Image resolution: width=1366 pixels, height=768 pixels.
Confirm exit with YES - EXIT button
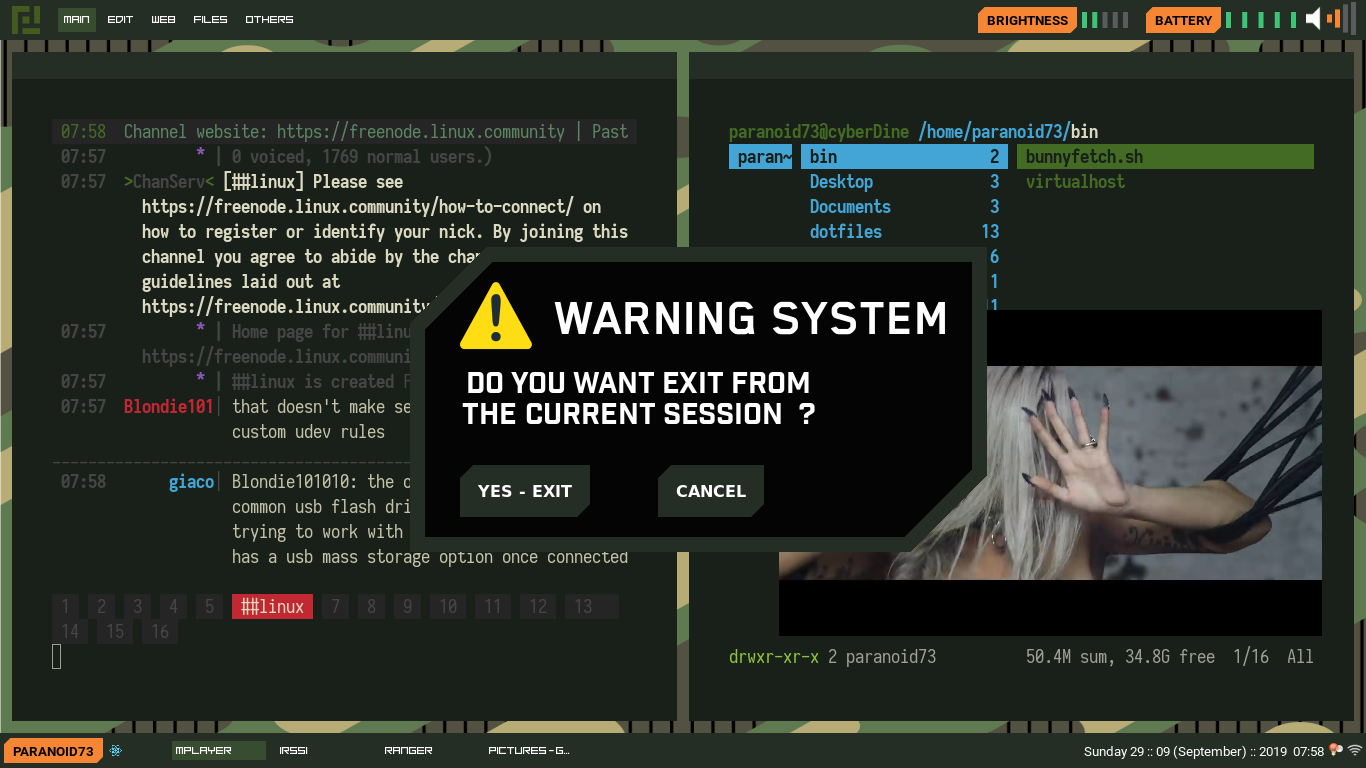[x=525, y=491]
